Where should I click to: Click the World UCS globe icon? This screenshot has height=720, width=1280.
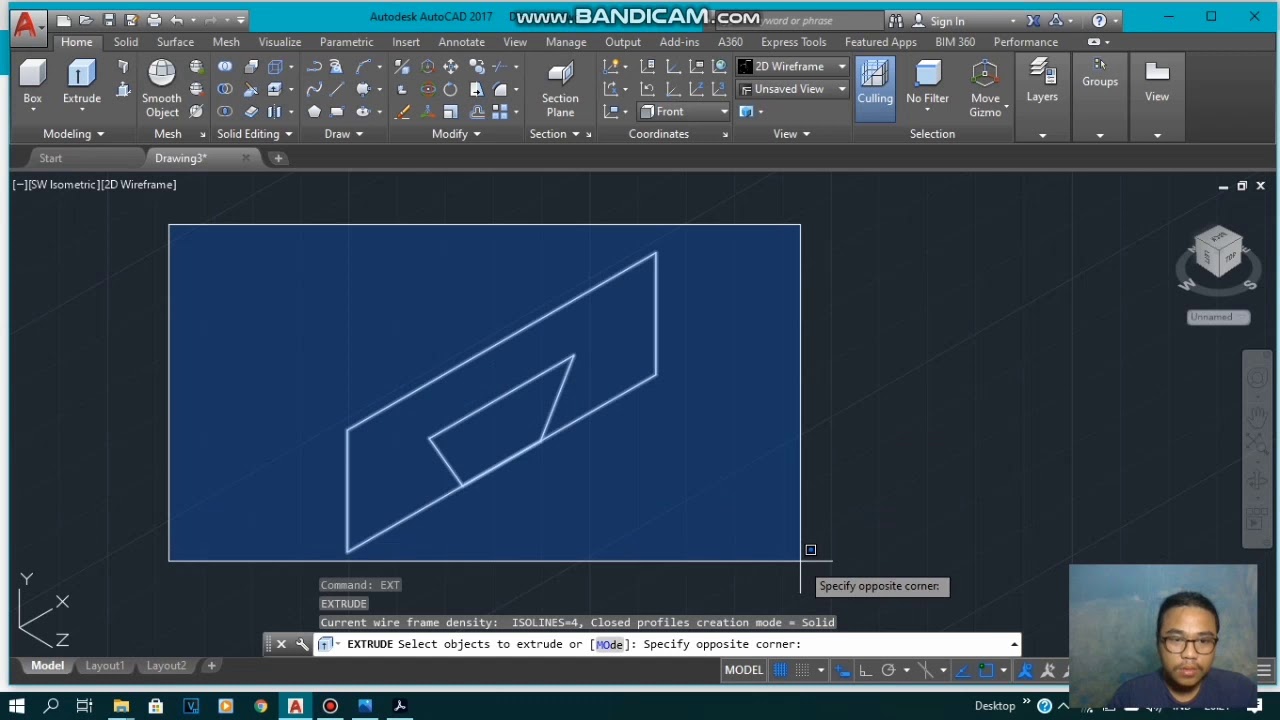pos(719,67)
